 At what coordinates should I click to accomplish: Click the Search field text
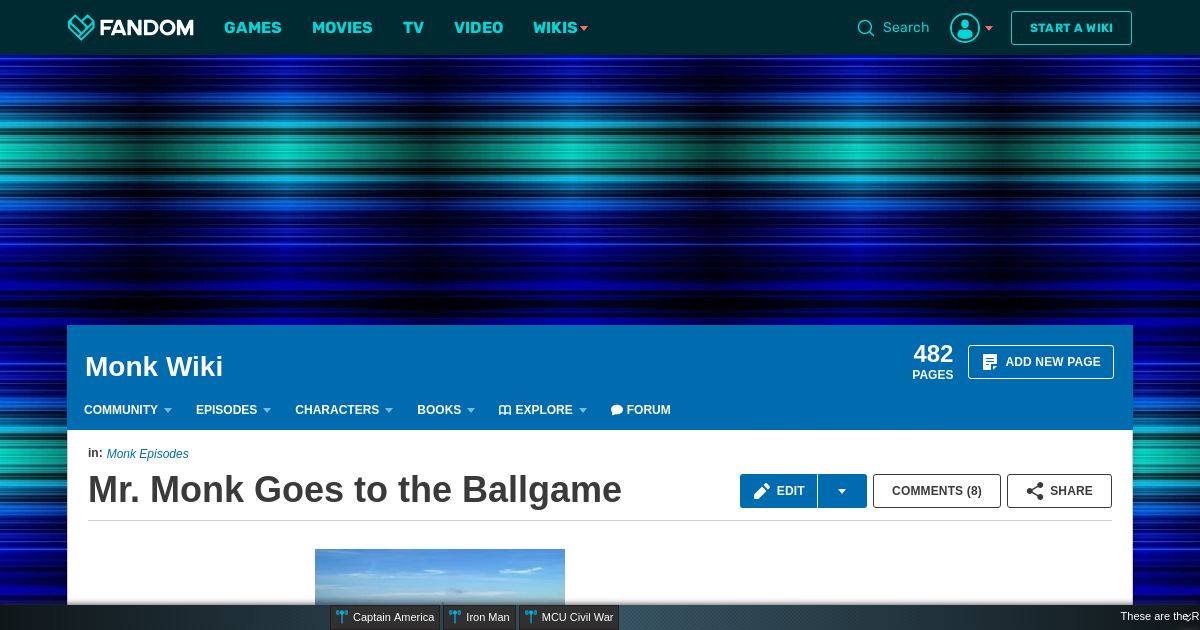click(x=906, y=28)
